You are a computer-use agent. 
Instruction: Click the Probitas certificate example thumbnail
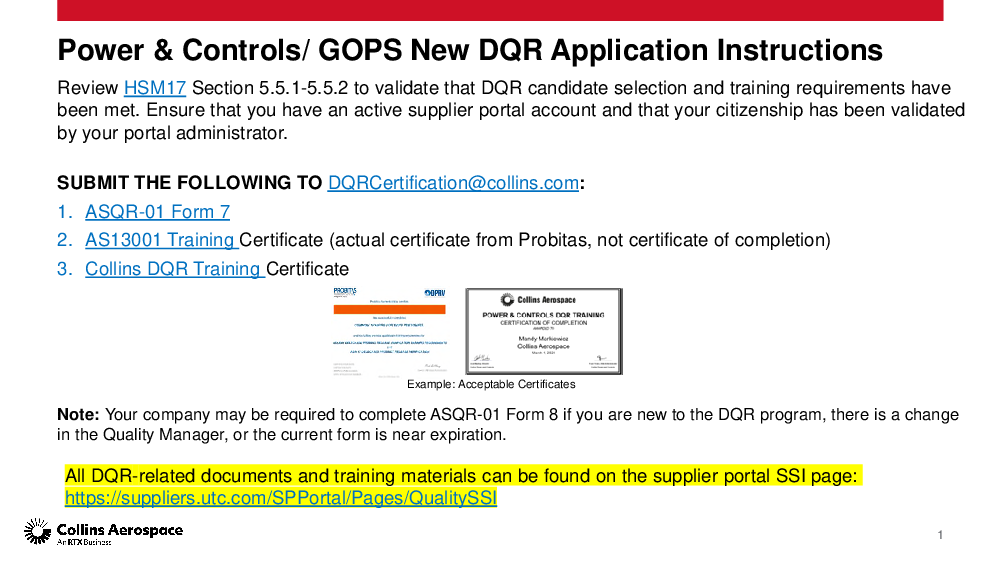[x=390, y=332]
